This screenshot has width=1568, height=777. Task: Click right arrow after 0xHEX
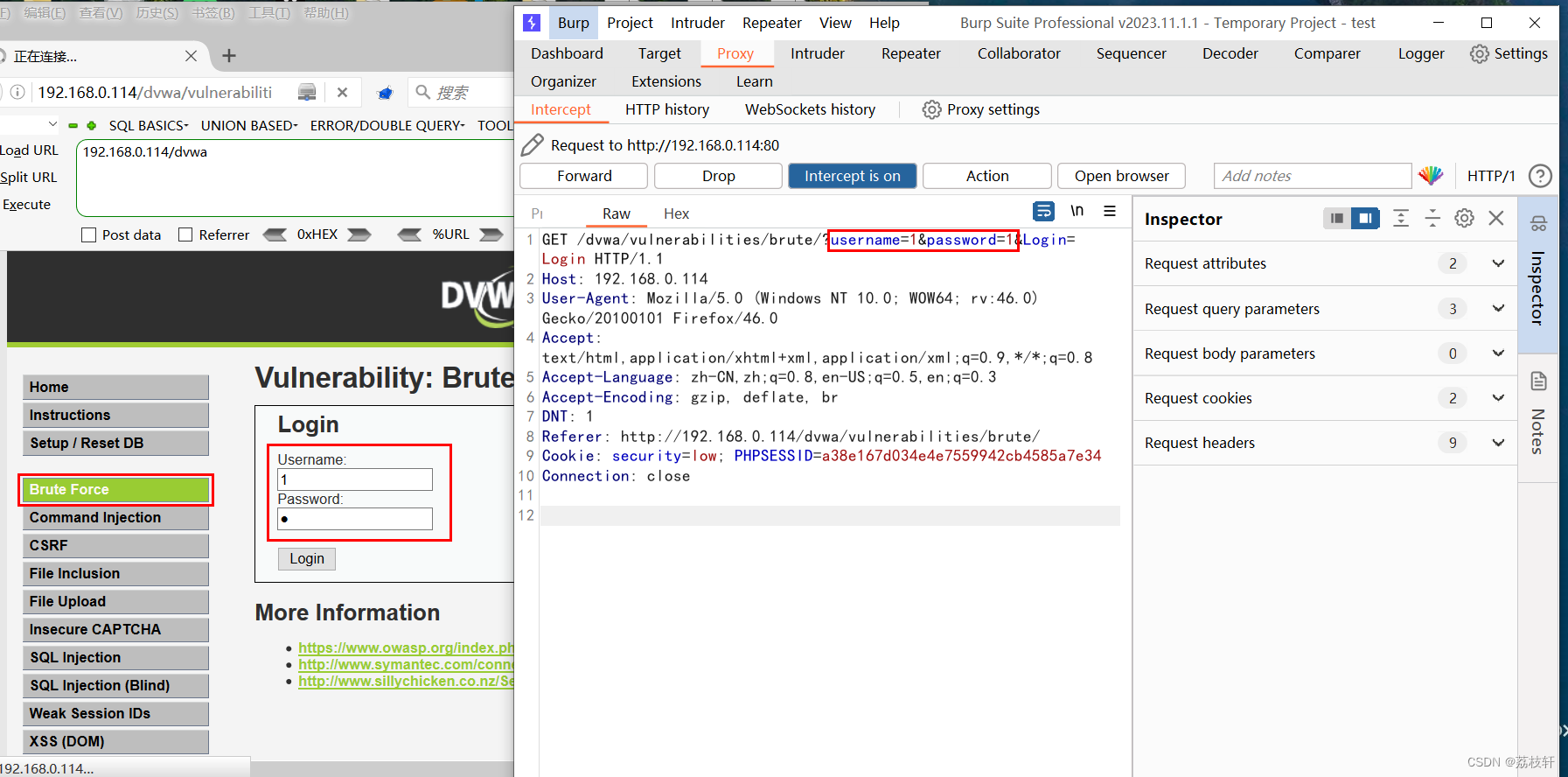click(359, 234)
